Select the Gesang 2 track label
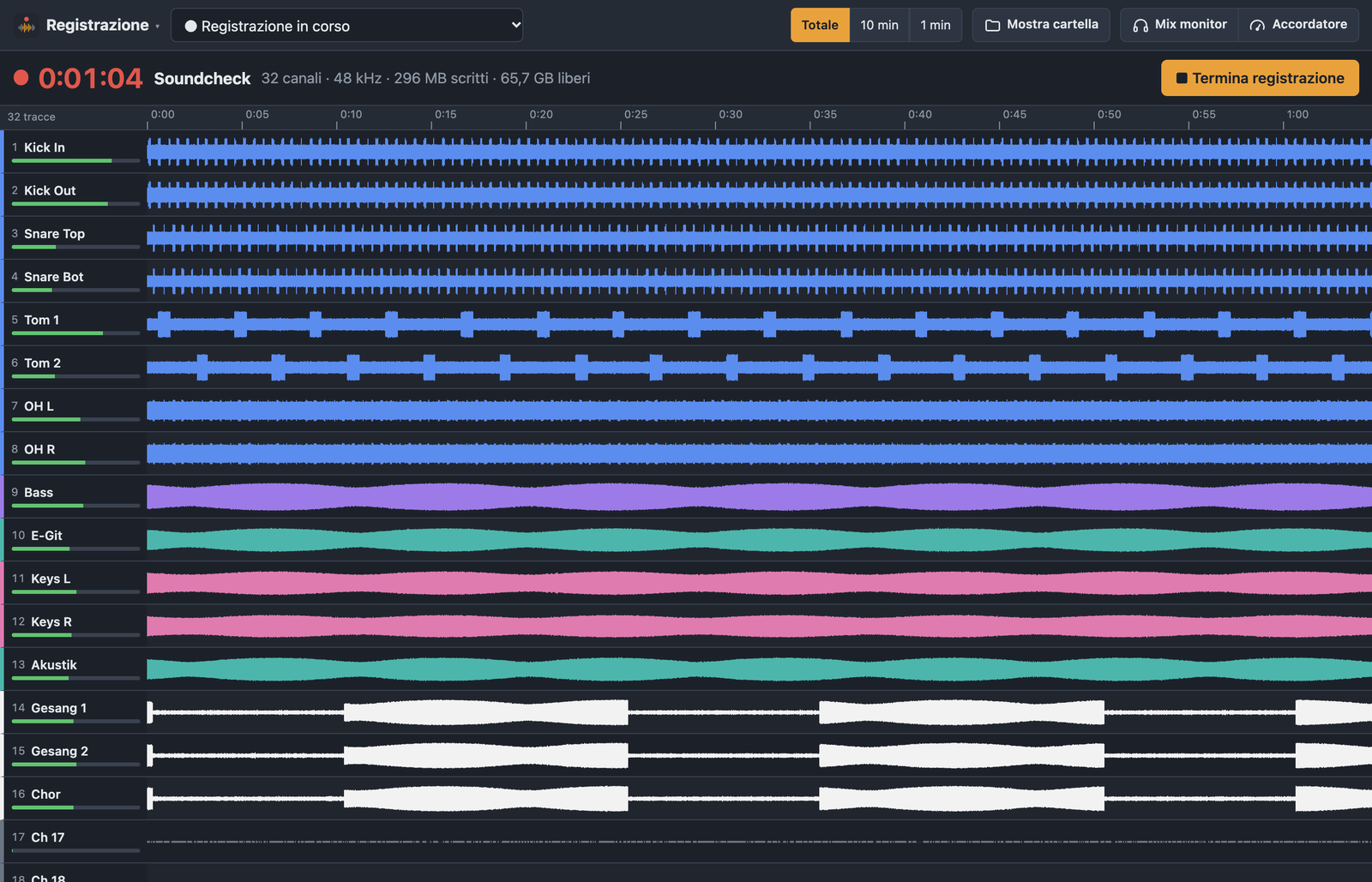1372x882 pixels. point(59,752)
